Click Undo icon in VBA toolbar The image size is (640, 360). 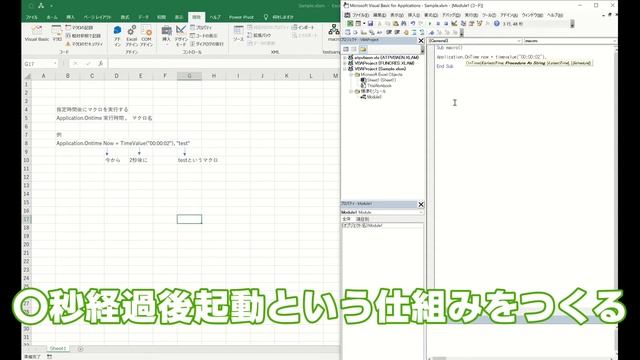(413, 24)
